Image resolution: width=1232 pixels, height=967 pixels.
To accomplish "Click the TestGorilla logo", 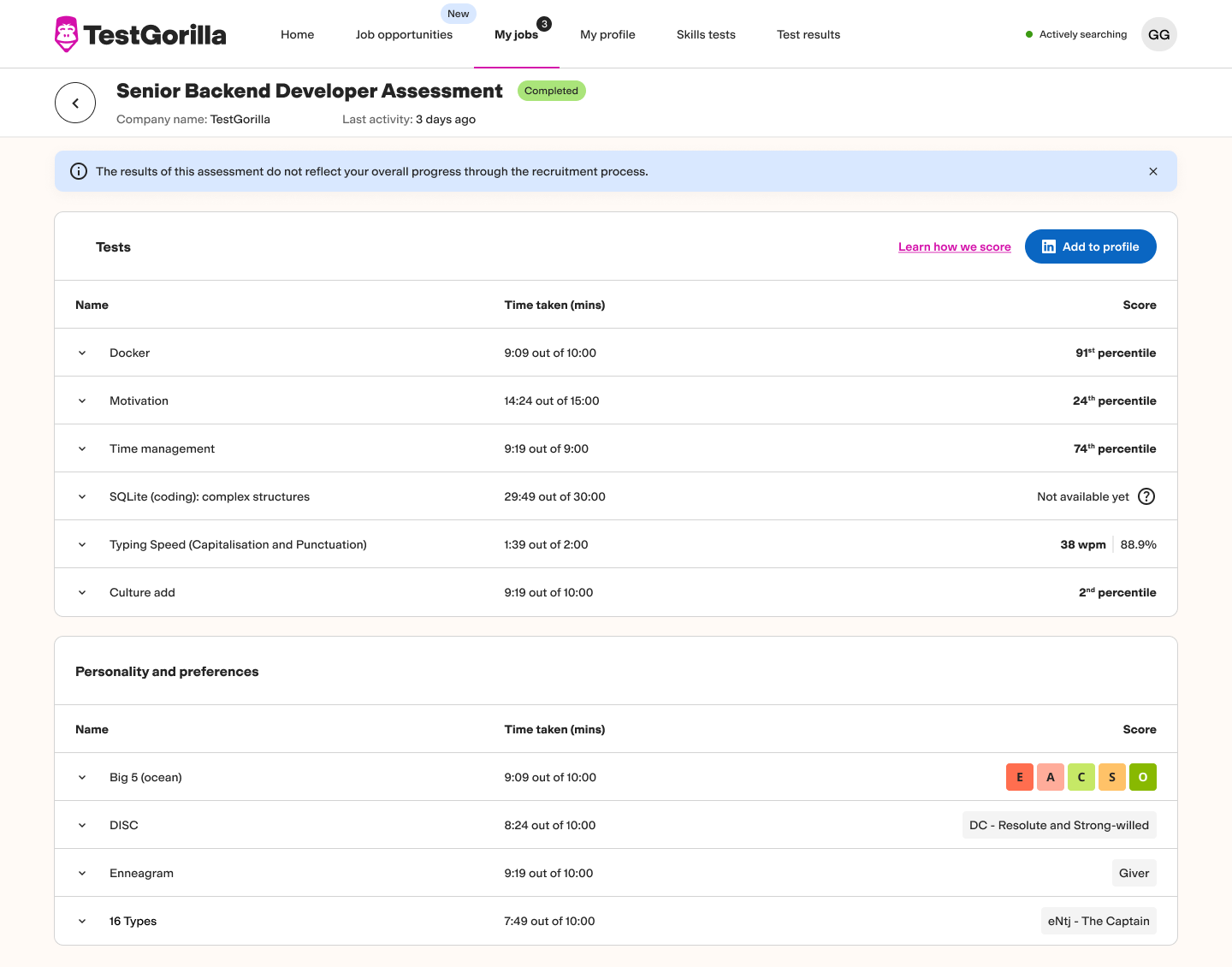I will (140, 34).
